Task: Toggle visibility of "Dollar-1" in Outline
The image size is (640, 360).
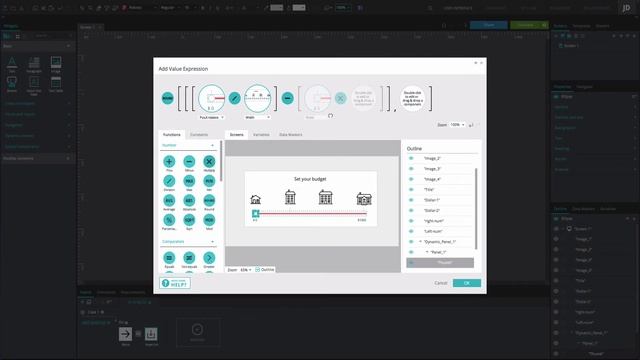Action: point(411,200)
